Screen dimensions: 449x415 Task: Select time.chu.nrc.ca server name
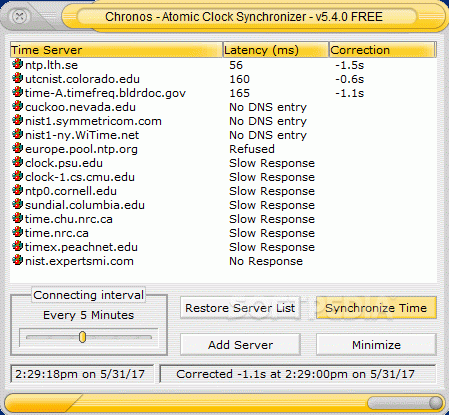(69, 219)
